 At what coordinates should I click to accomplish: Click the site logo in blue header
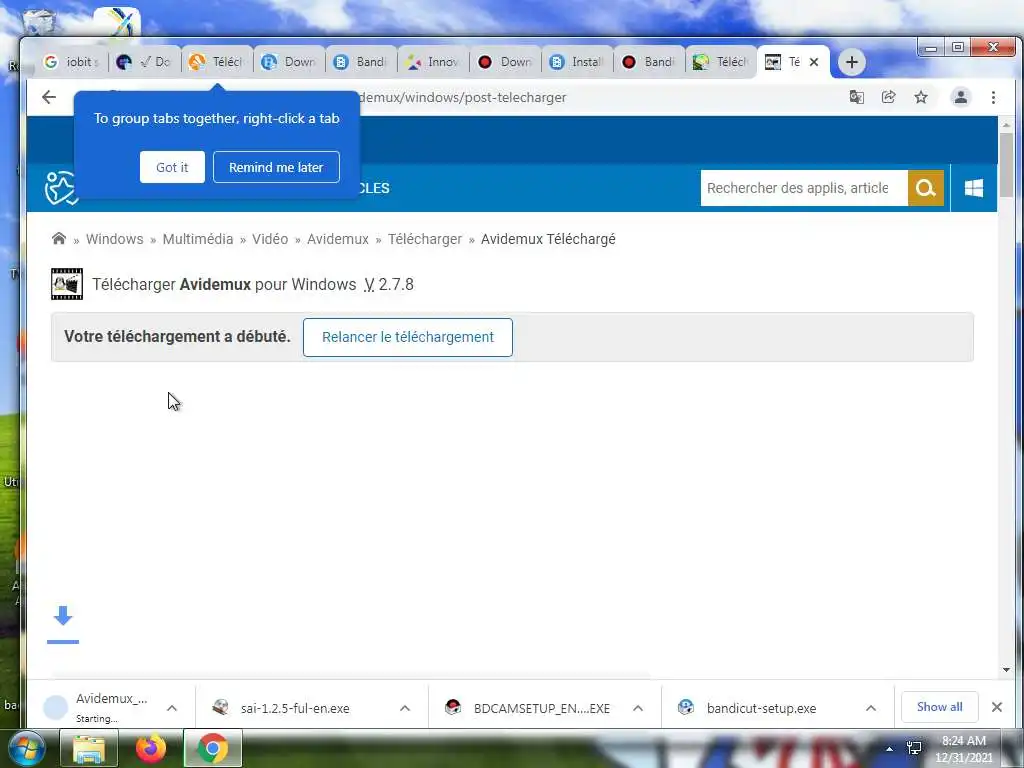click(x=61, y=188)
